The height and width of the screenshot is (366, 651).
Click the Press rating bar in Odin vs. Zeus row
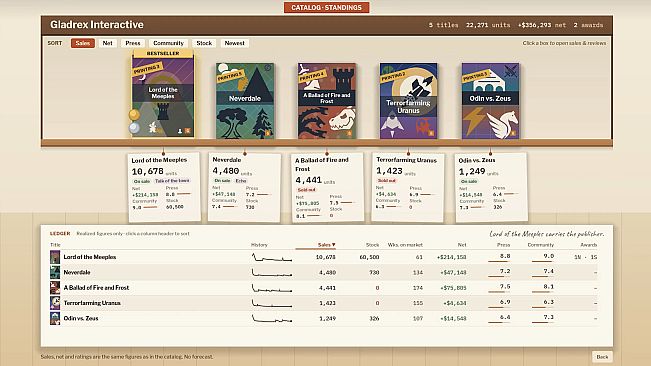click(499, 323)
